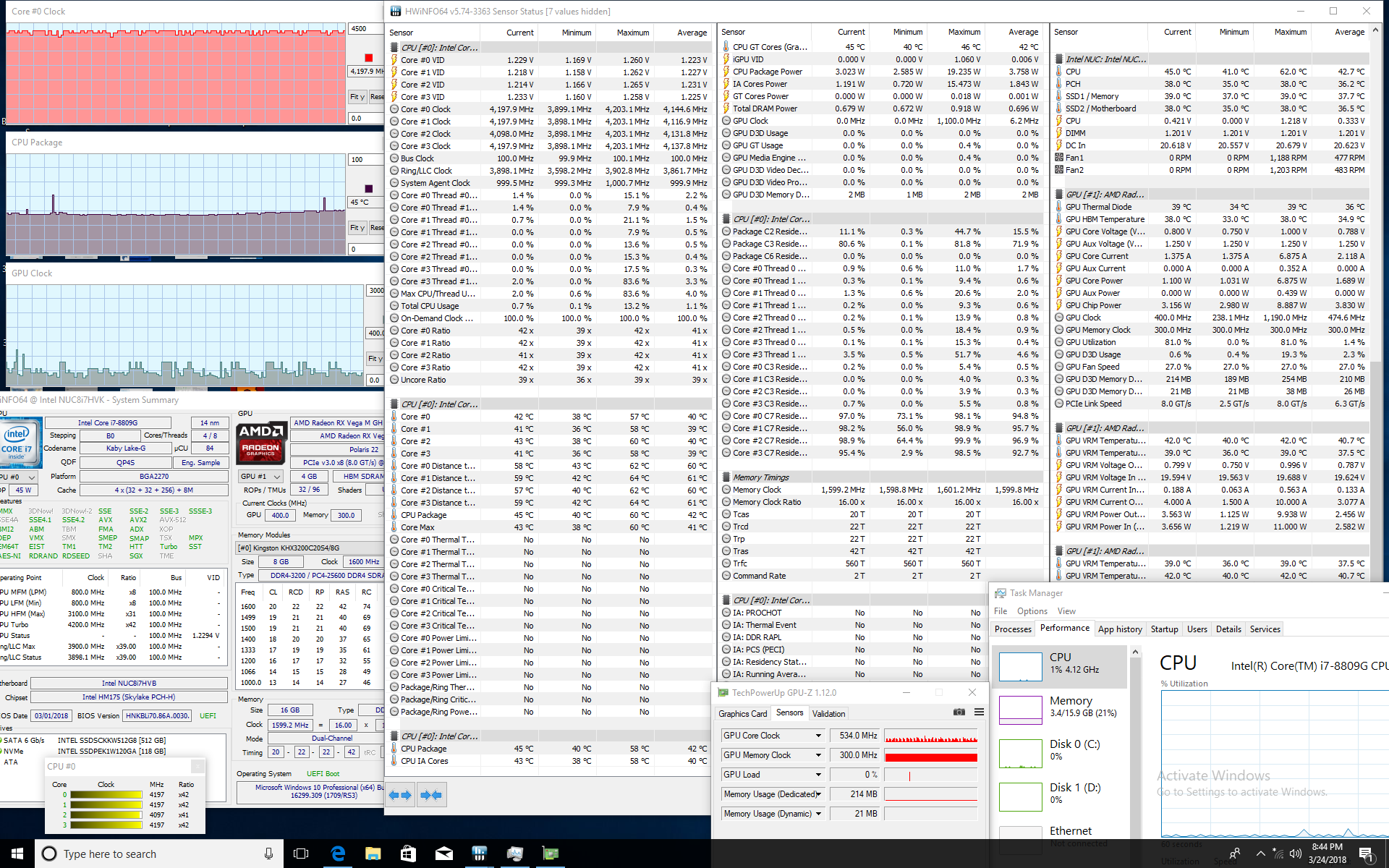Open the Action Center notifications icon
1389x868 pixels.
[x=1367, y=854]
